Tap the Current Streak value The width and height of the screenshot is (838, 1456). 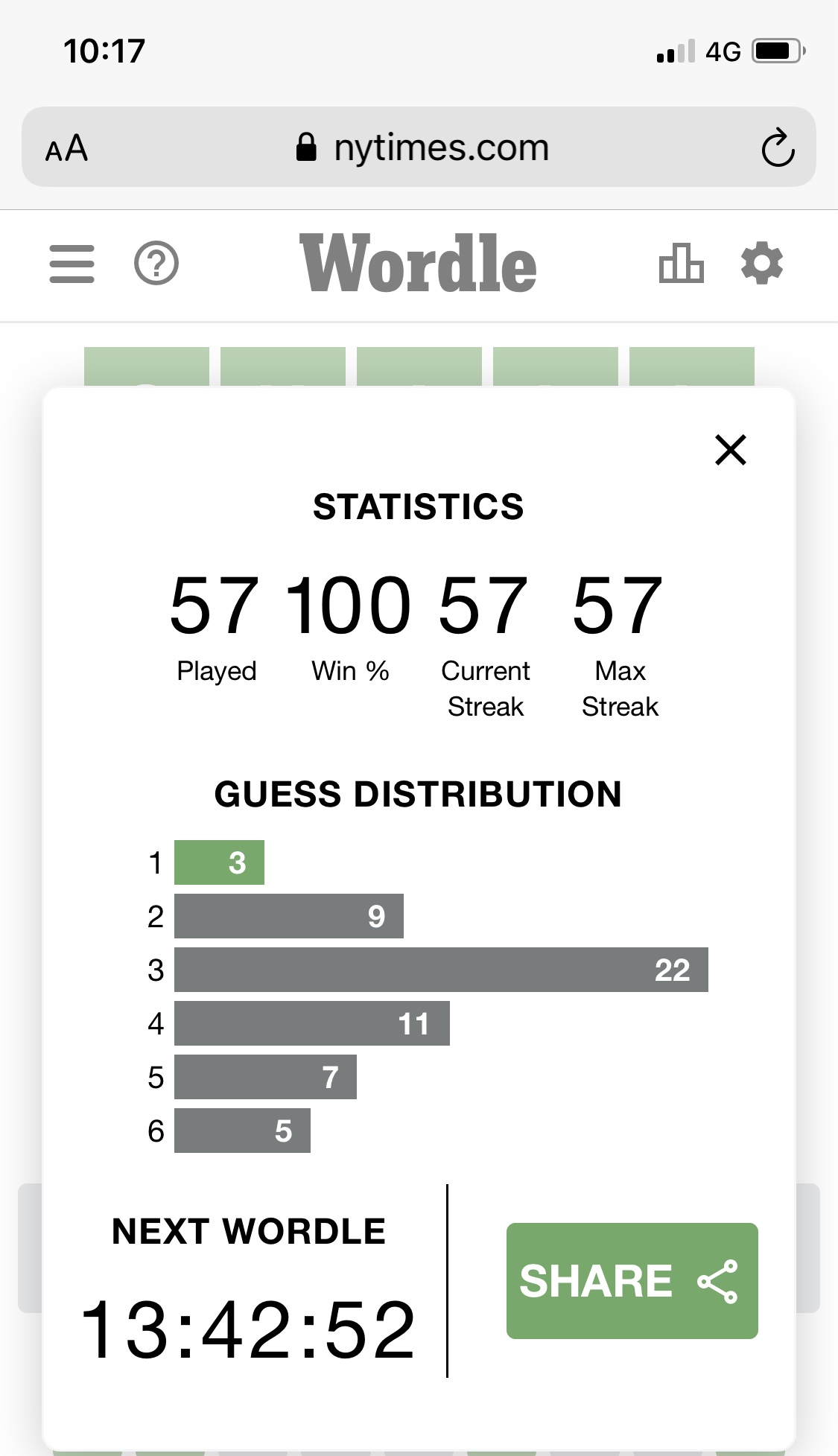point(484,605)
